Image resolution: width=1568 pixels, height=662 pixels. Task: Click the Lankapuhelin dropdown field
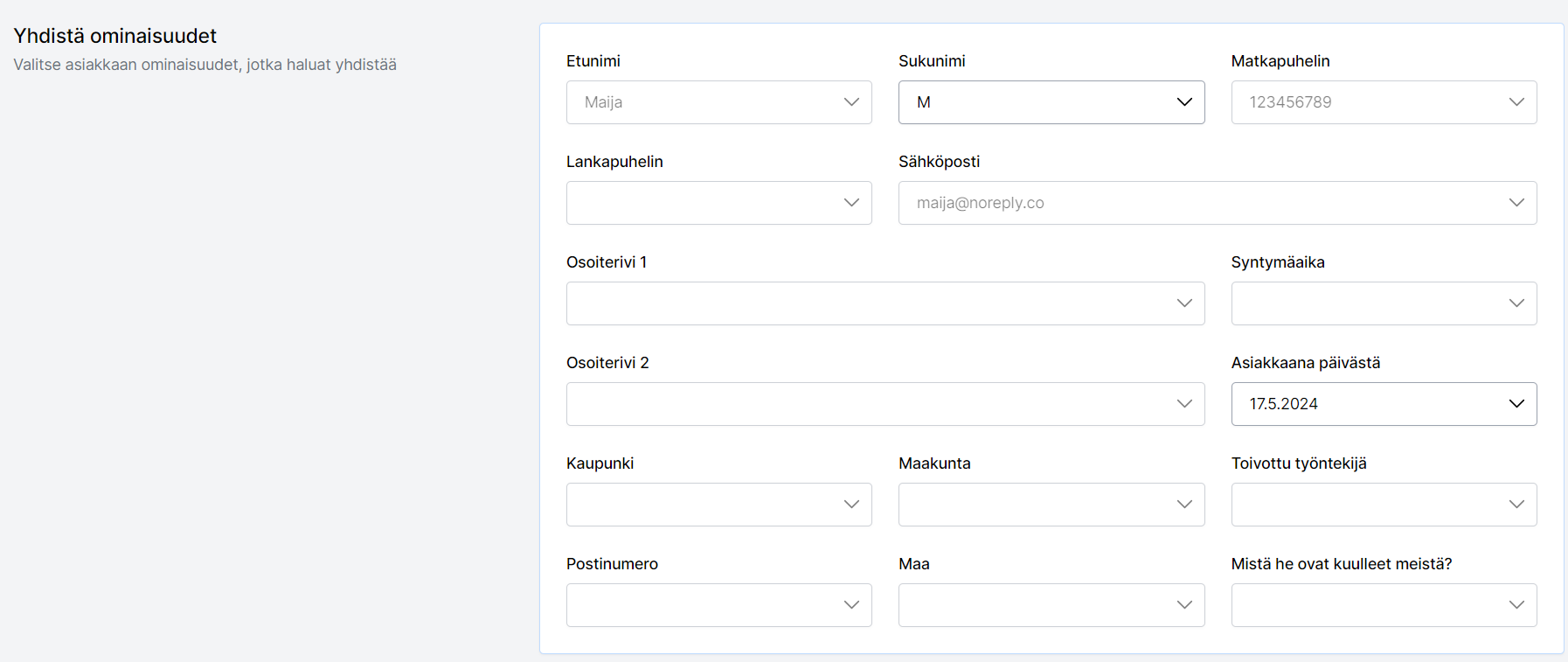(718, 203)
